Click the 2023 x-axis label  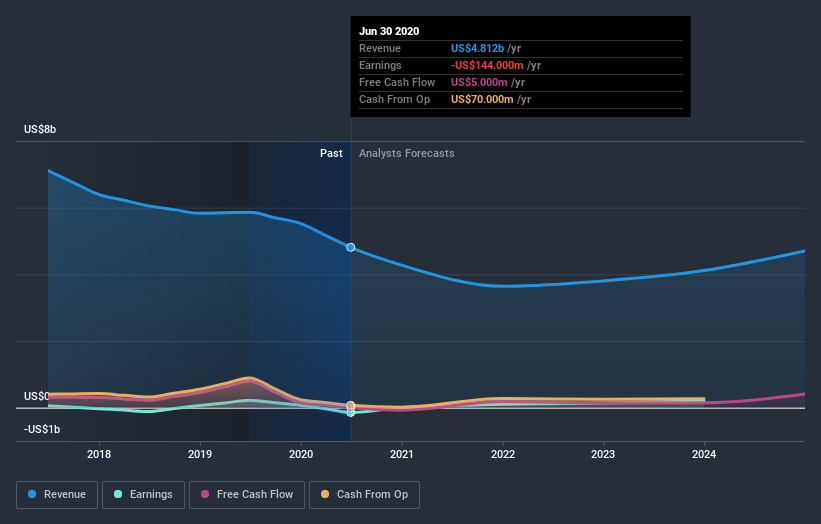point(603,454)
